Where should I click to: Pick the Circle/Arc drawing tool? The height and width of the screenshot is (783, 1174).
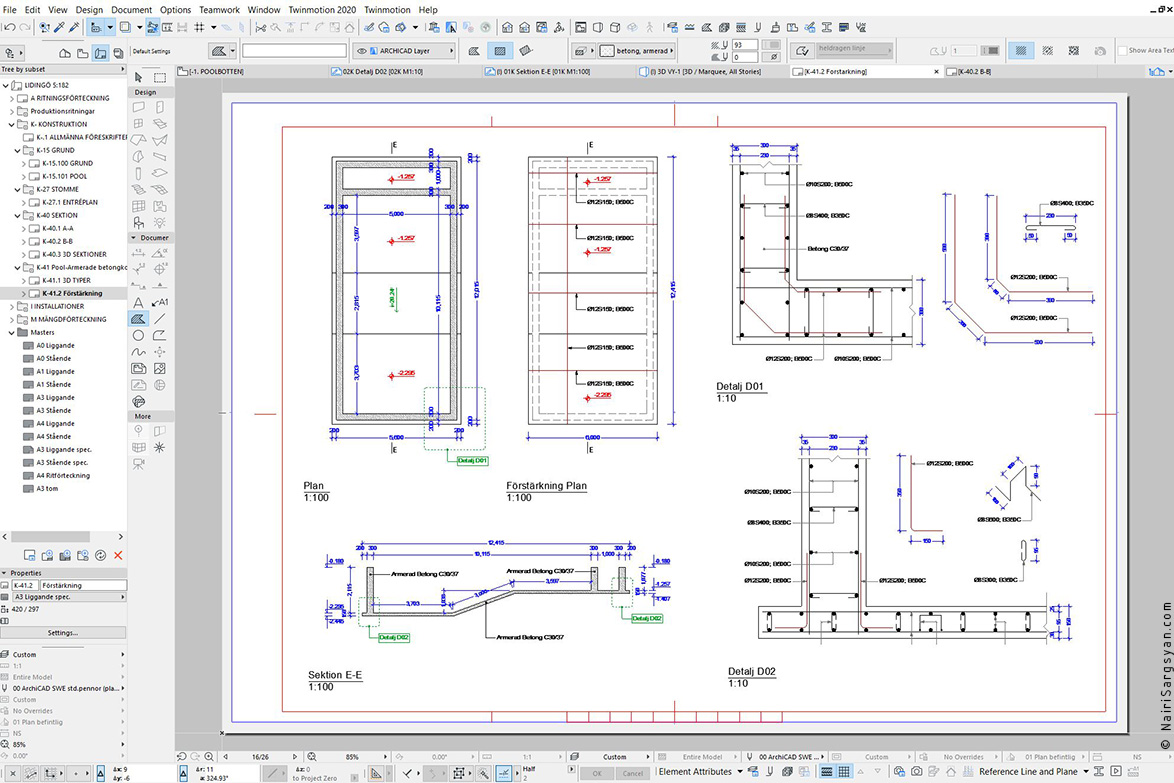139,335
